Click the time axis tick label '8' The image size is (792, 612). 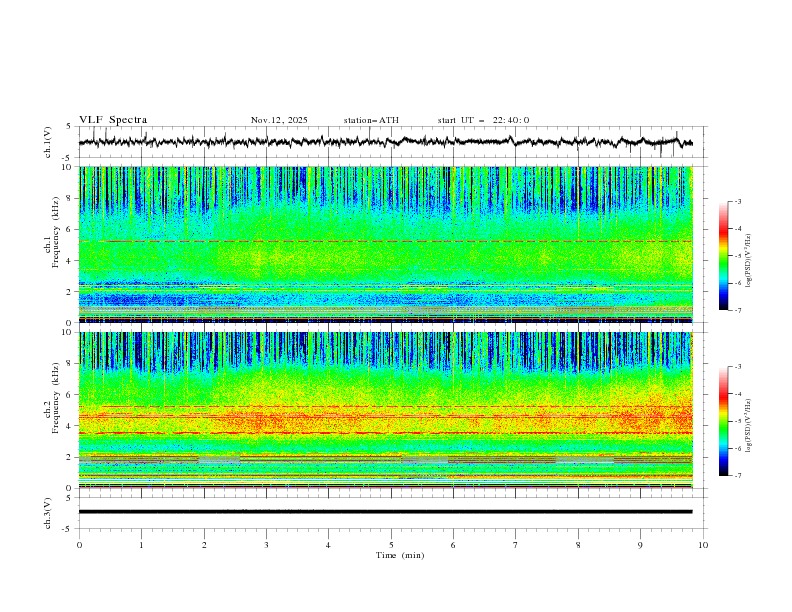pos(578,545)
